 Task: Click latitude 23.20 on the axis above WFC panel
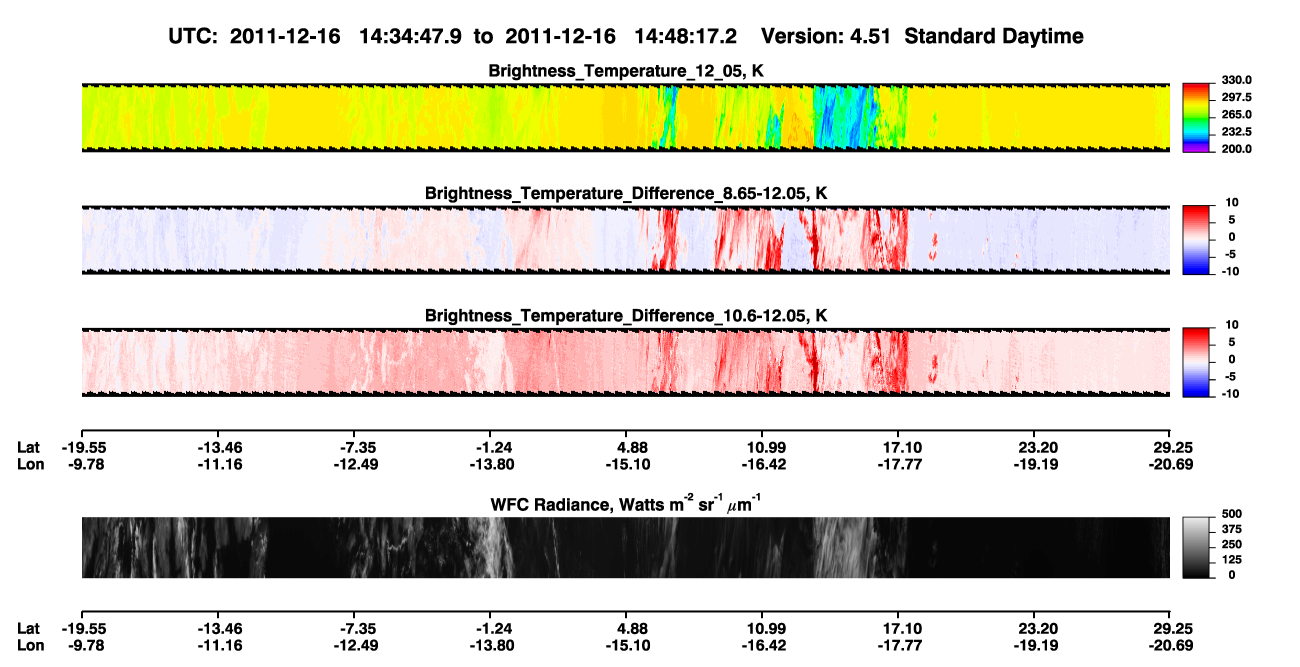[1037, 447]
